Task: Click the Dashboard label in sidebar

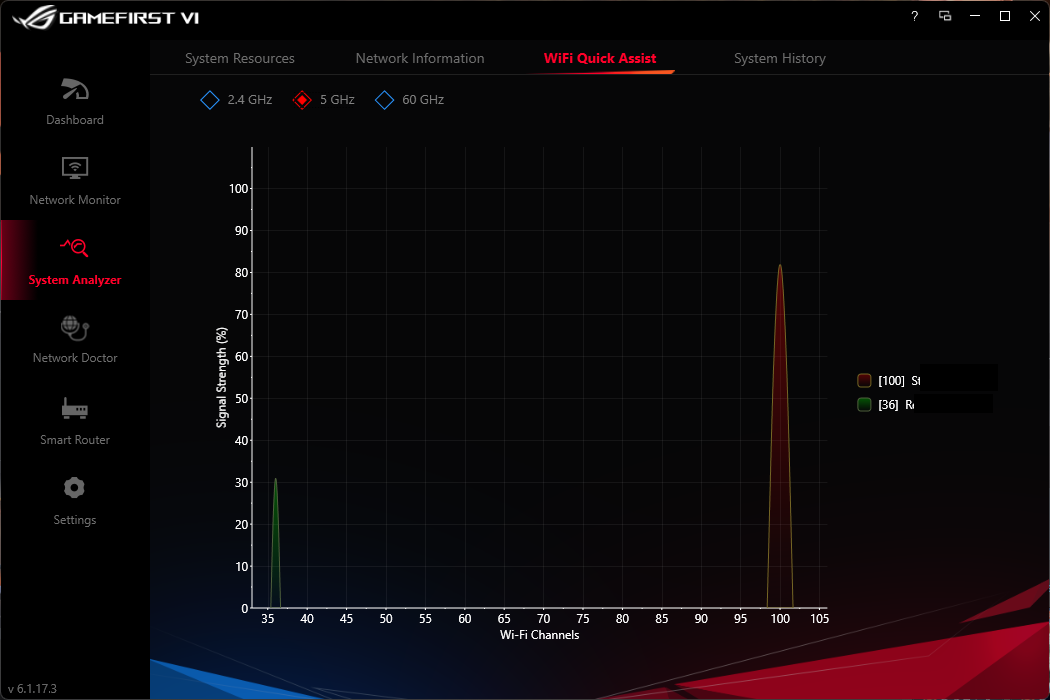Action: click(75, 120)
